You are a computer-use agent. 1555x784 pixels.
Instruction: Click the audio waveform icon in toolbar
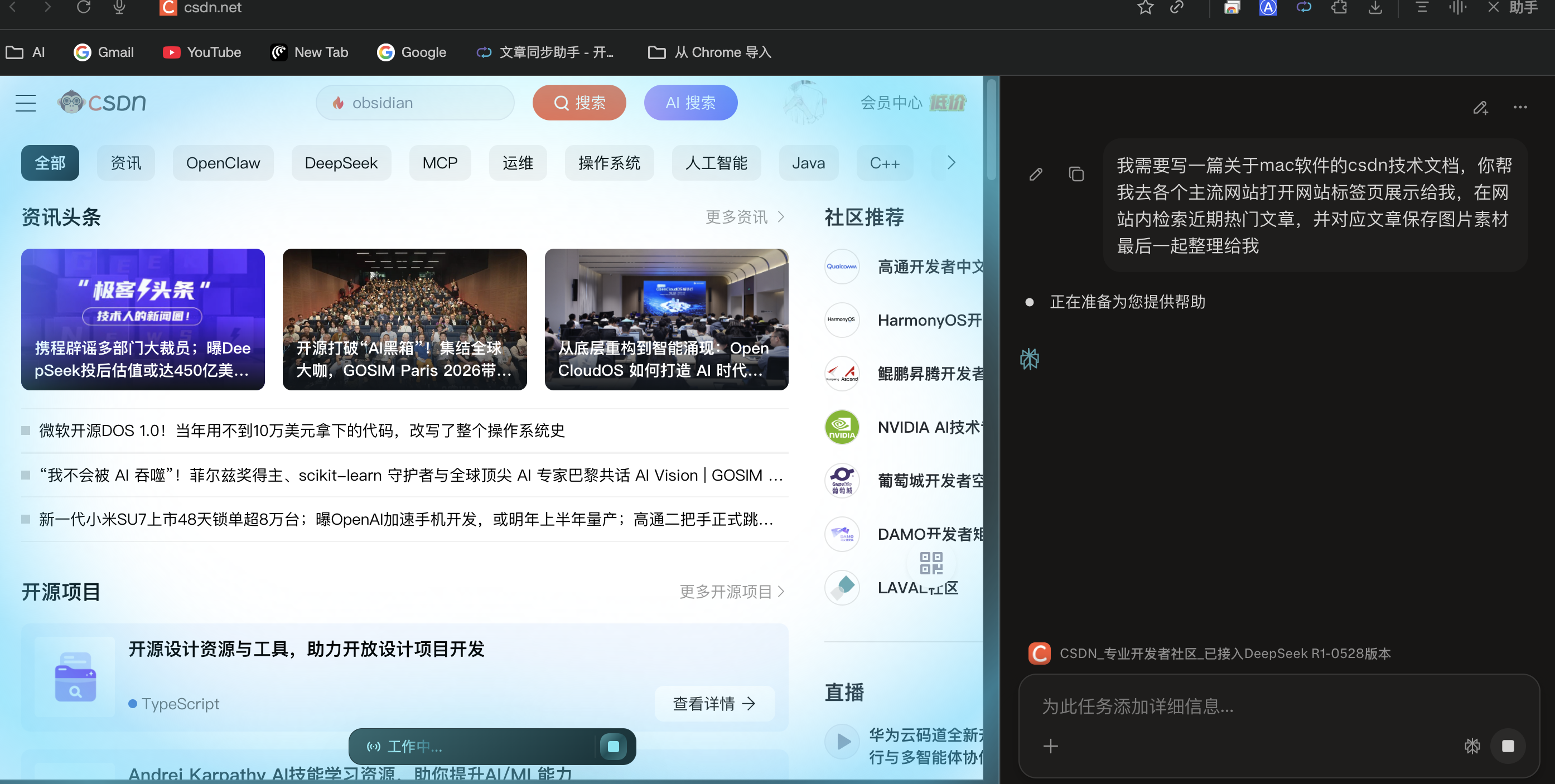[x=1457, y=7]
